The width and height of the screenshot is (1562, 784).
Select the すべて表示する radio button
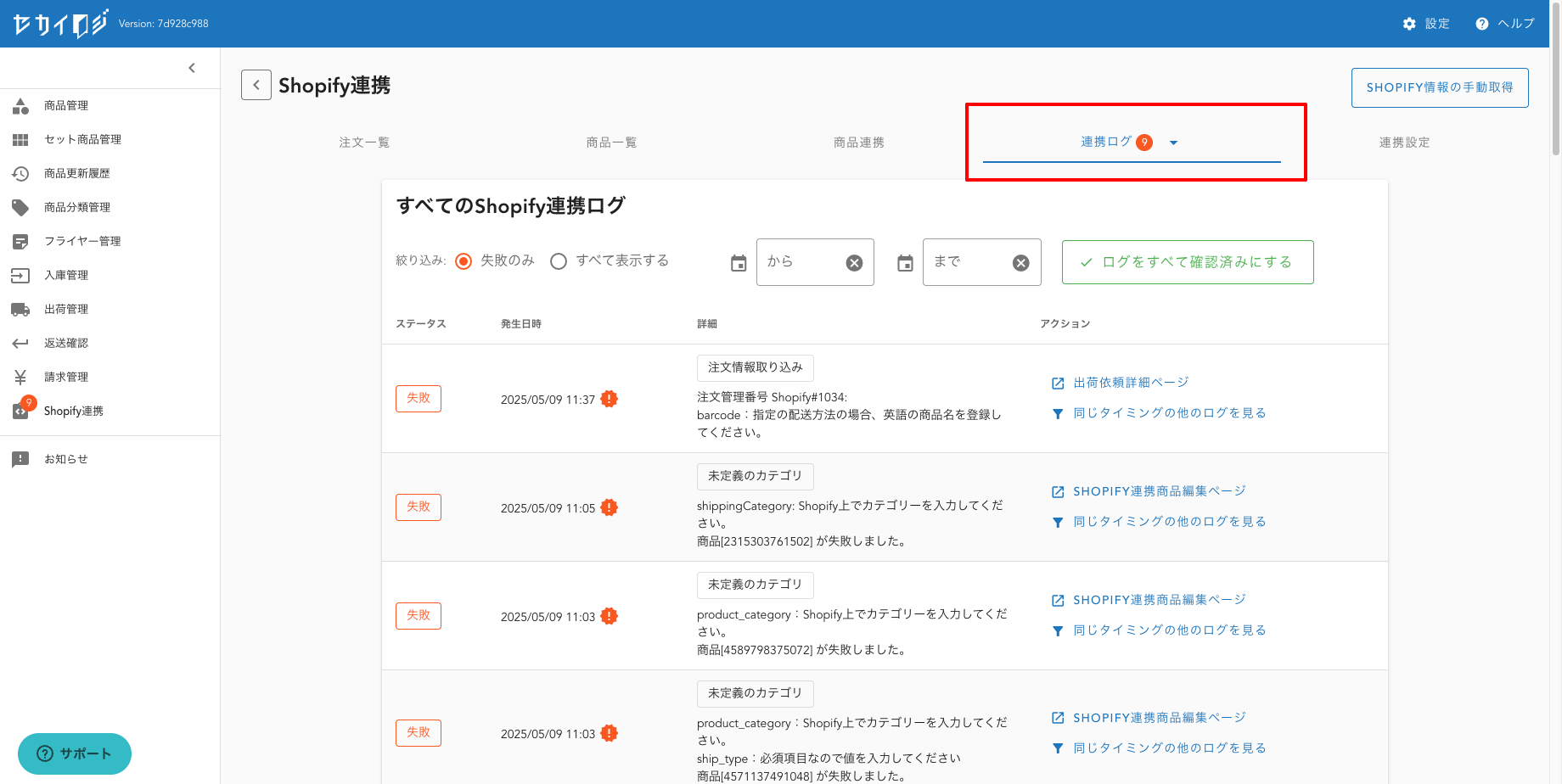(559, 261)
